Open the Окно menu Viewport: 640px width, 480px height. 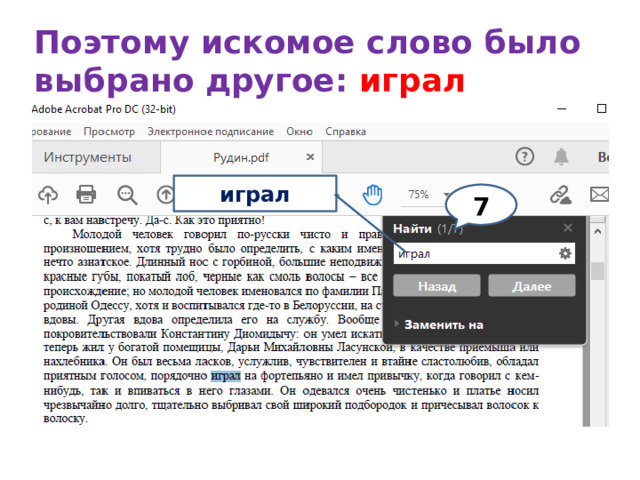point(299,132)
